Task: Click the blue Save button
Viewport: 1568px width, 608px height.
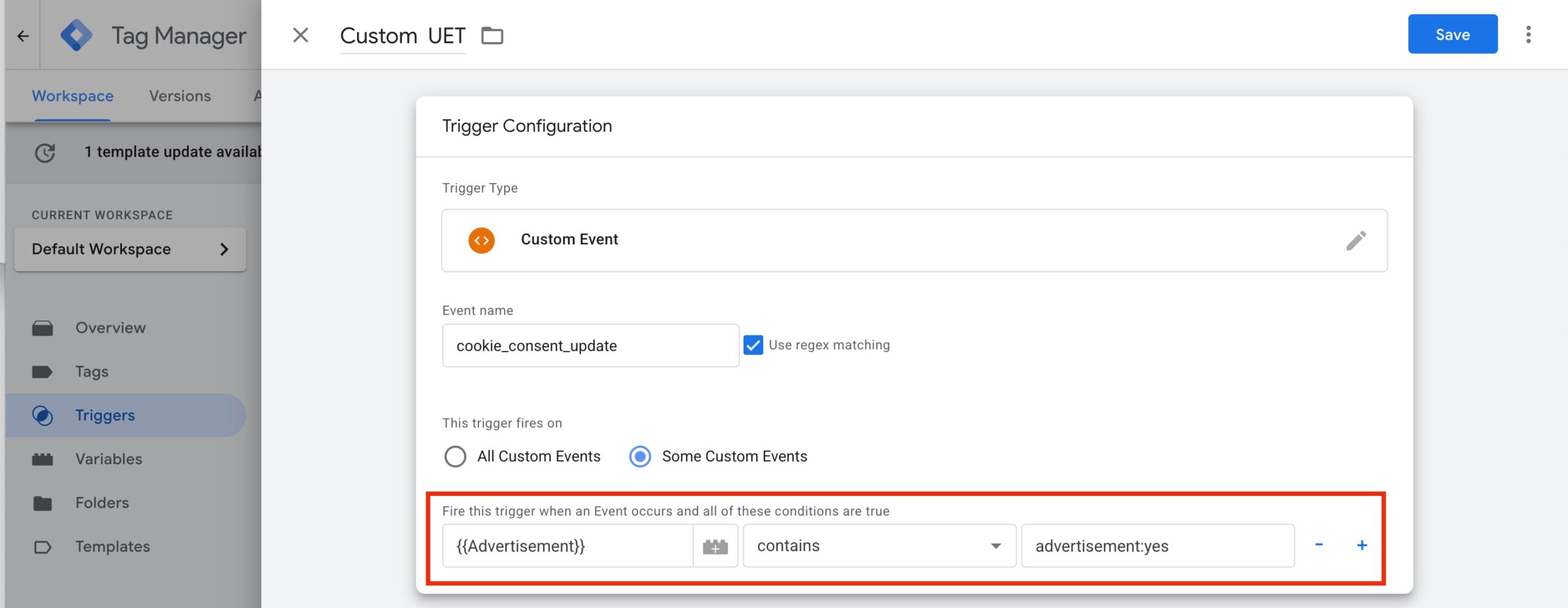Action: click(x=1452, y=34)
